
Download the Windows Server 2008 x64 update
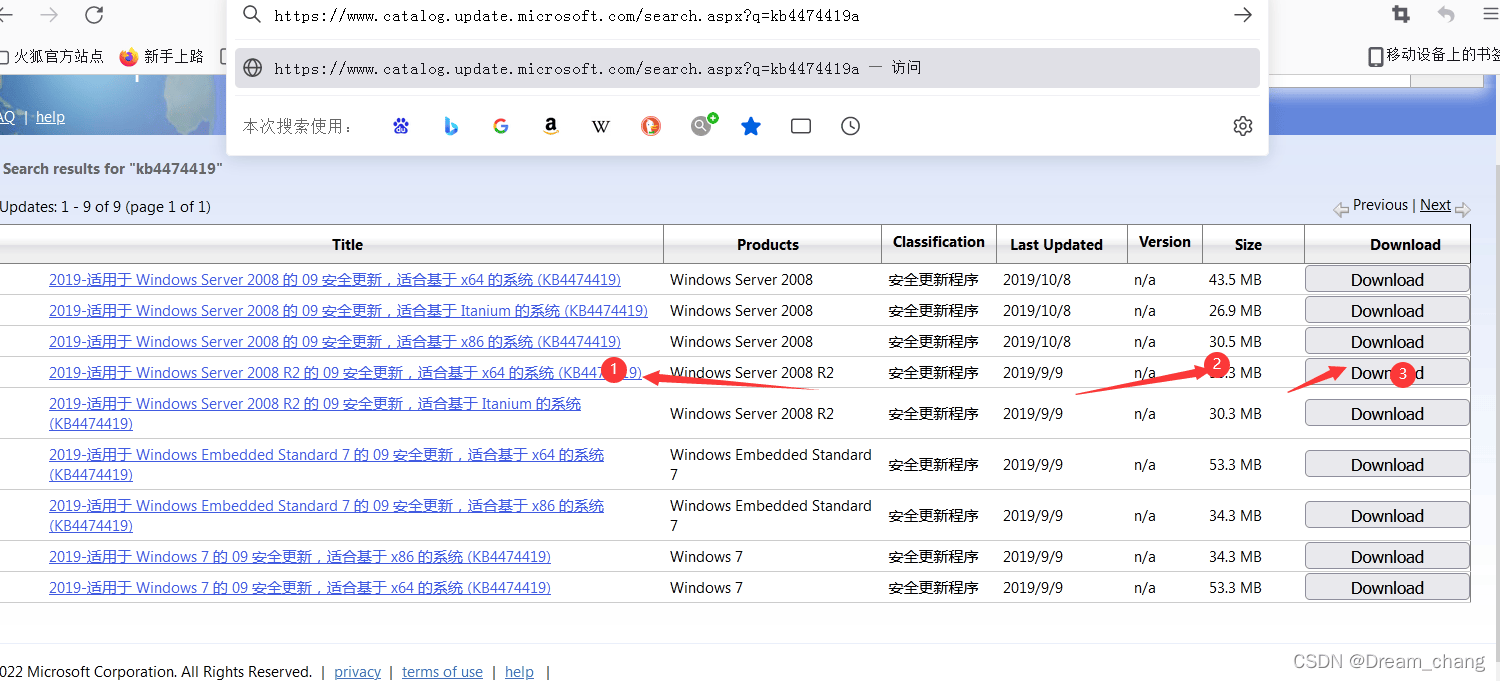[1387, 280]
